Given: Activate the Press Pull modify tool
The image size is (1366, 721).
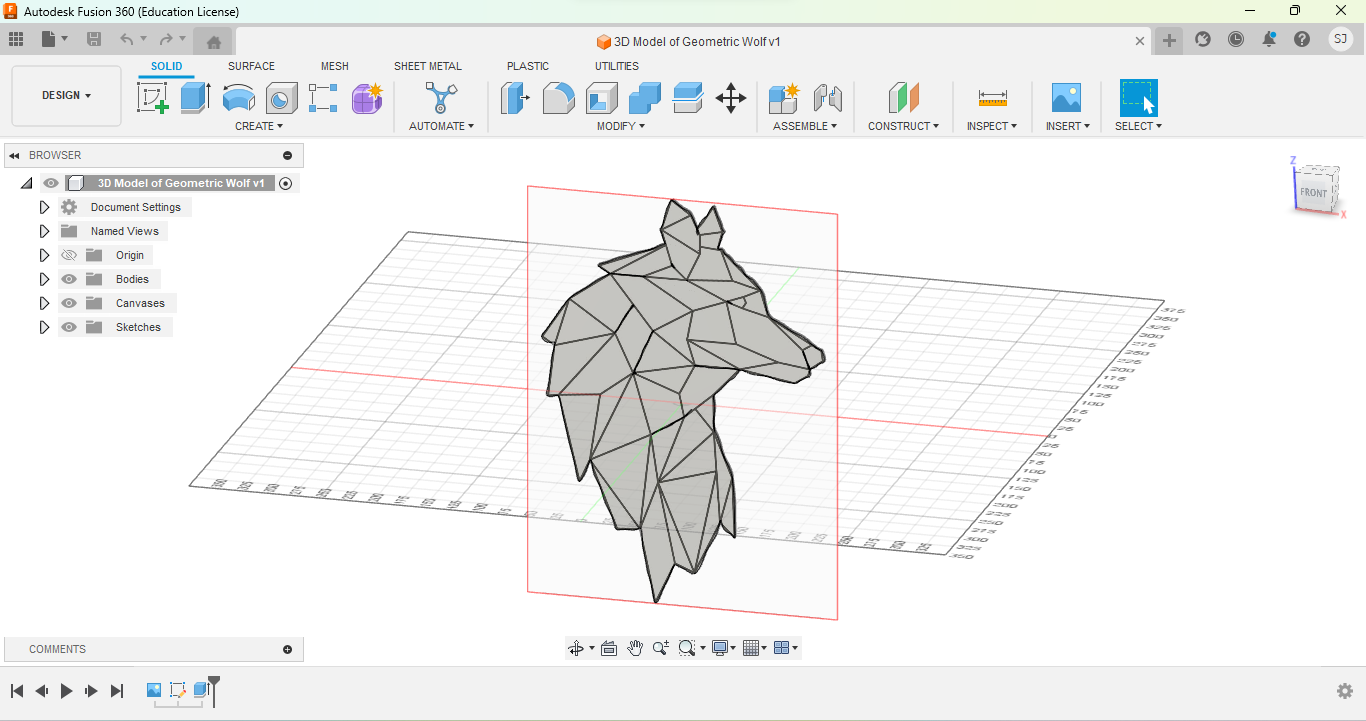Looking at the screenshot, I should 516,98.
